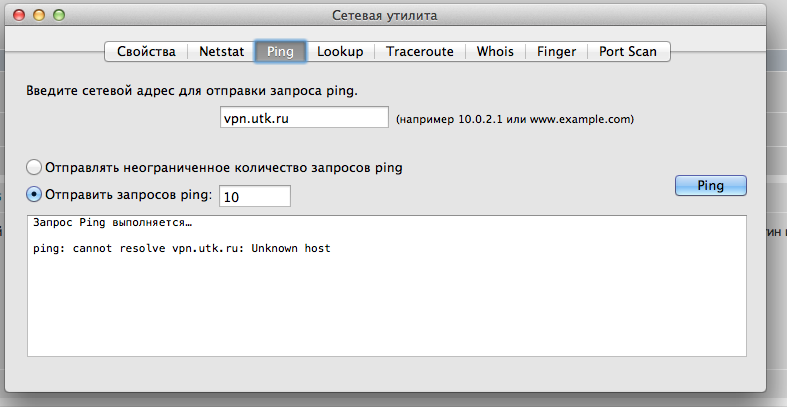
Task: Enable unlimited ping requests option
Action: pos(35,167)
